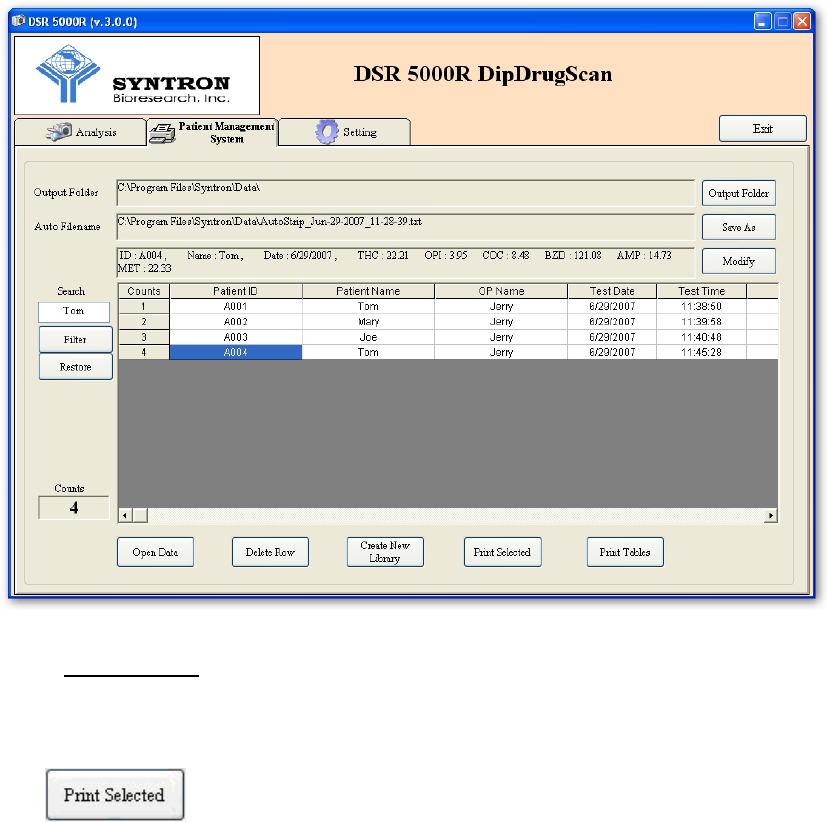
Task: Click the Print Tables button
Action: [x=625, y=552]
